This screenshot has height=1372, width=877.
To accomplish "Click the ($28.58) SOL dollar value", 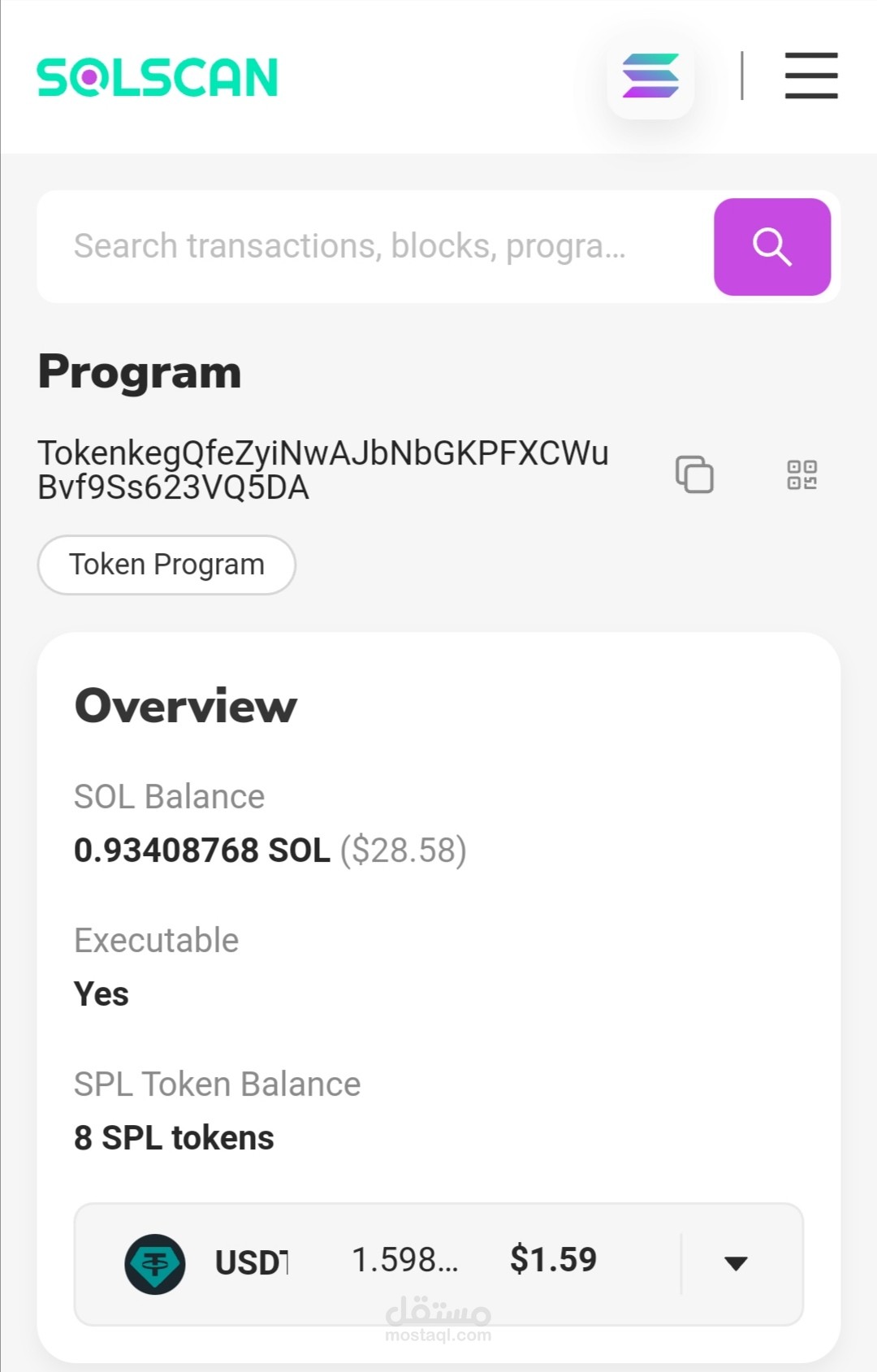I will 403,850.
